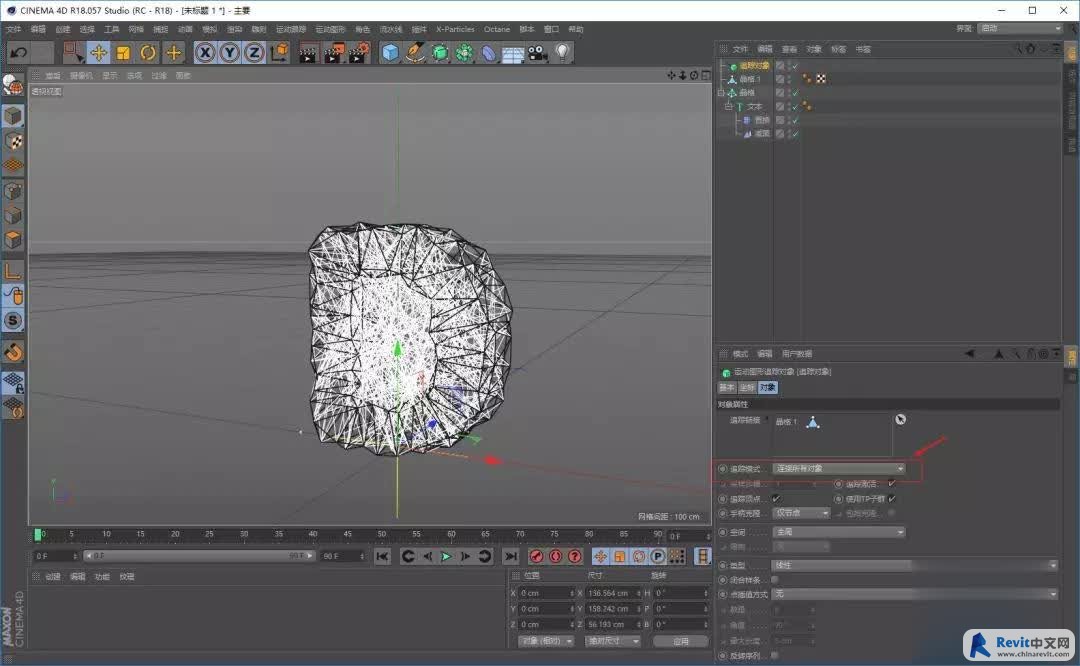Open the 绝对尺寸 size mode dropdown
This screenshot has height=666, width=1080.
click(x=613, y=641)
